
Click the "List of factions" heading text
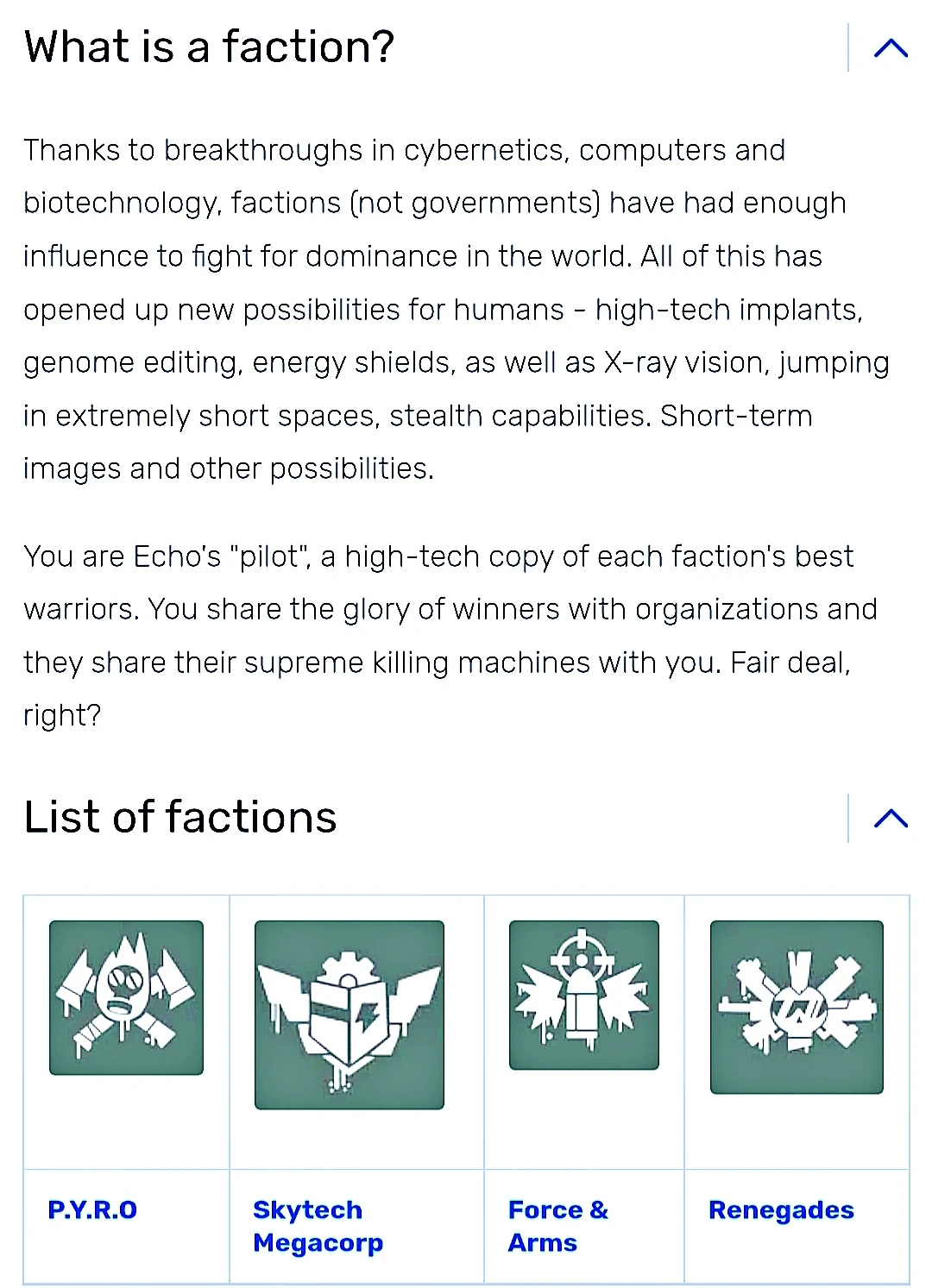point(180,817)
